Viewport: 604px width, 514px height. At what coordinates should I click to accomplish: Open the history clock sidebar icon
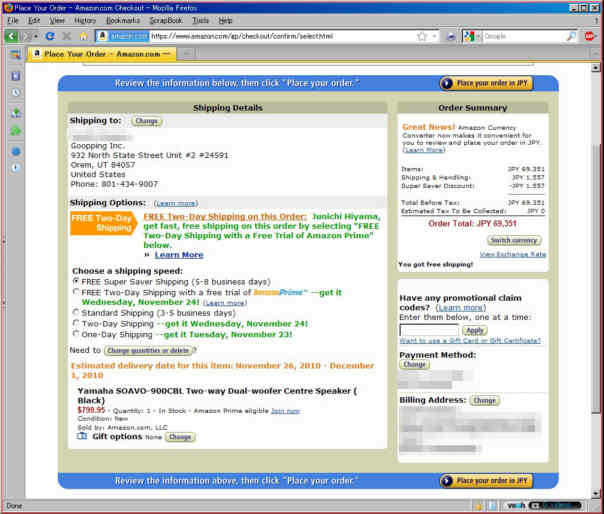point(16,92)
